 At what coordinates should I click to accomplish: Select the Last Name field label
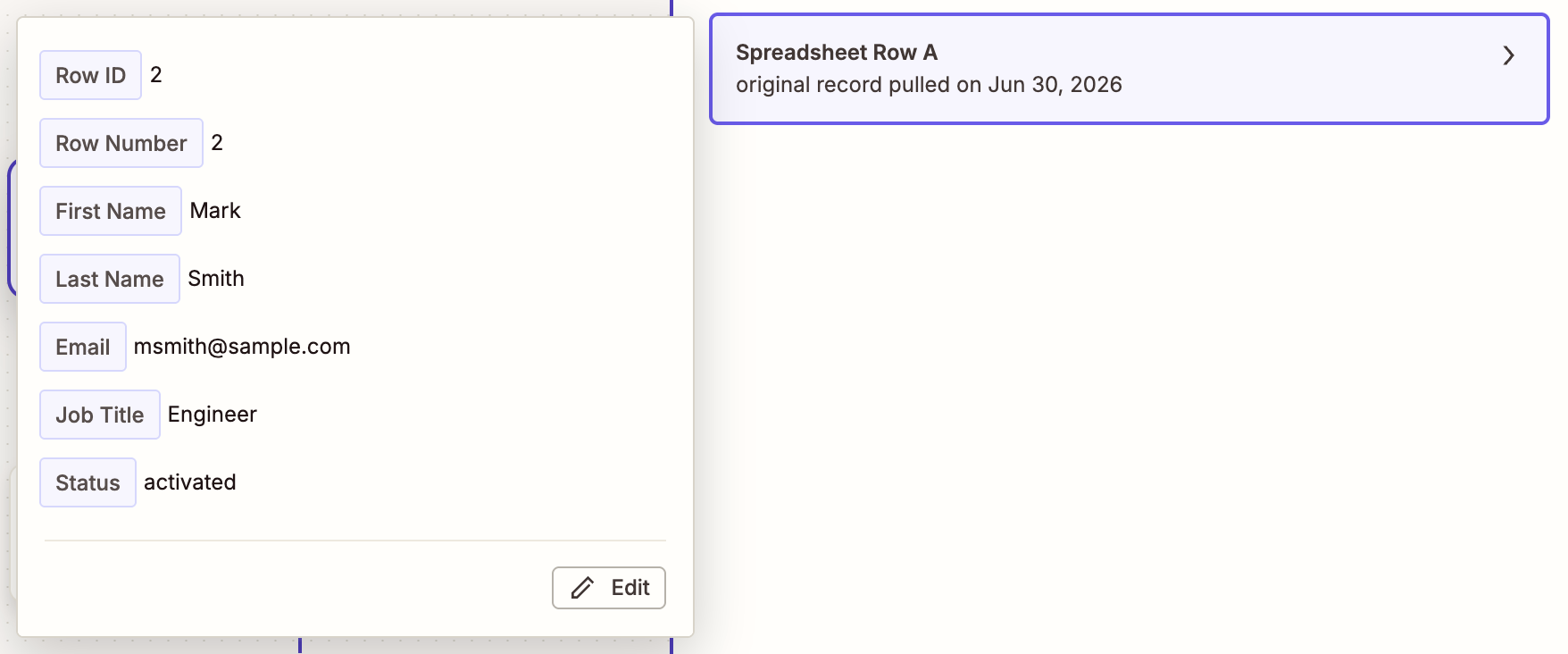[110, 279]
